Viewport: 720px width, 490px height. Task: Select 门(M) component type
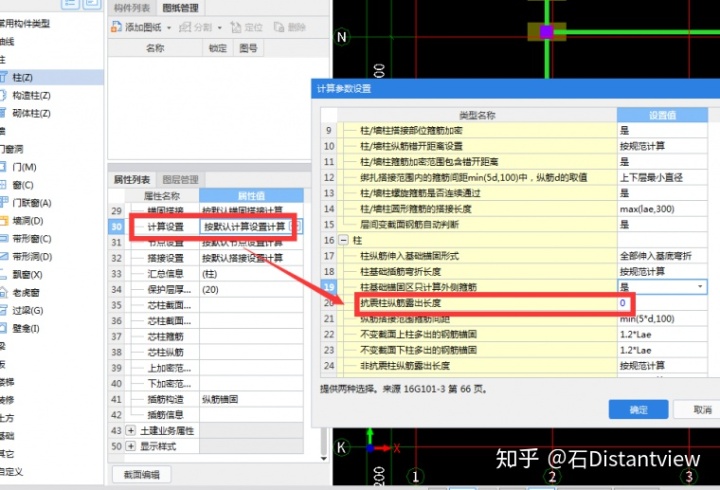pyautogui.click(x=24, y=167)
